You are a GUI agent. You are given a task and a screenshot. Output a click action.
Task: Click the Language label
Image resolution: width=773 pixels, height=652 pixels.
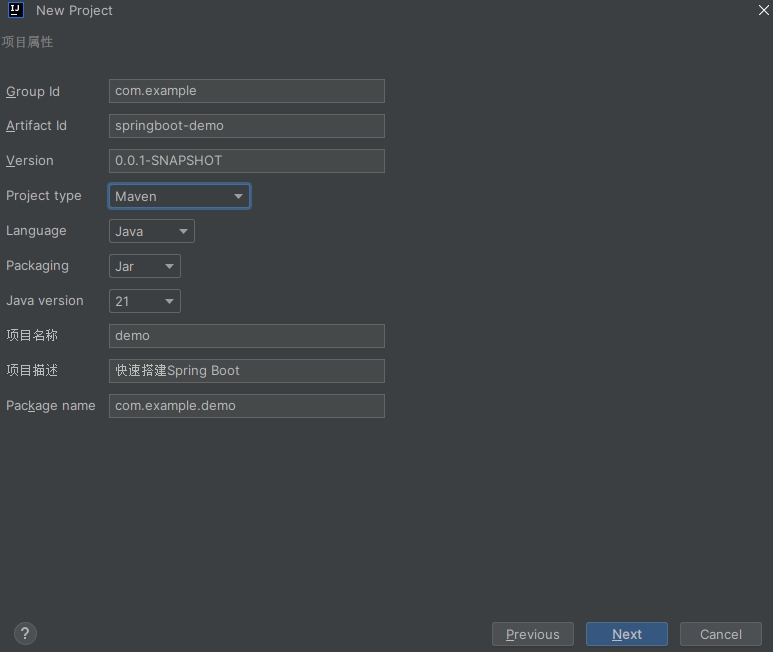36,231
